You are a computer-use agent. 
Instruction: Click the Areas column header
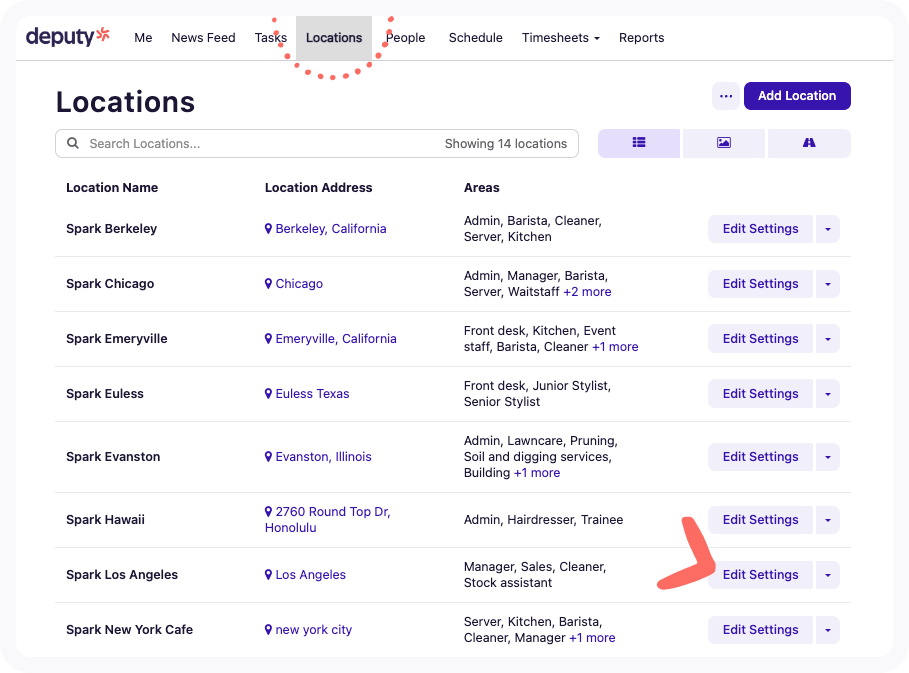point(481,188)
